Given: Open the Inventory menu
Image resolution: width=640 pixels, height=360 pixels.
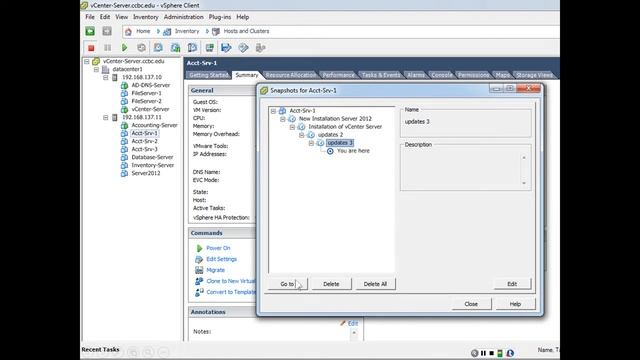Looking at the screenshot, I should click(146, 17).
